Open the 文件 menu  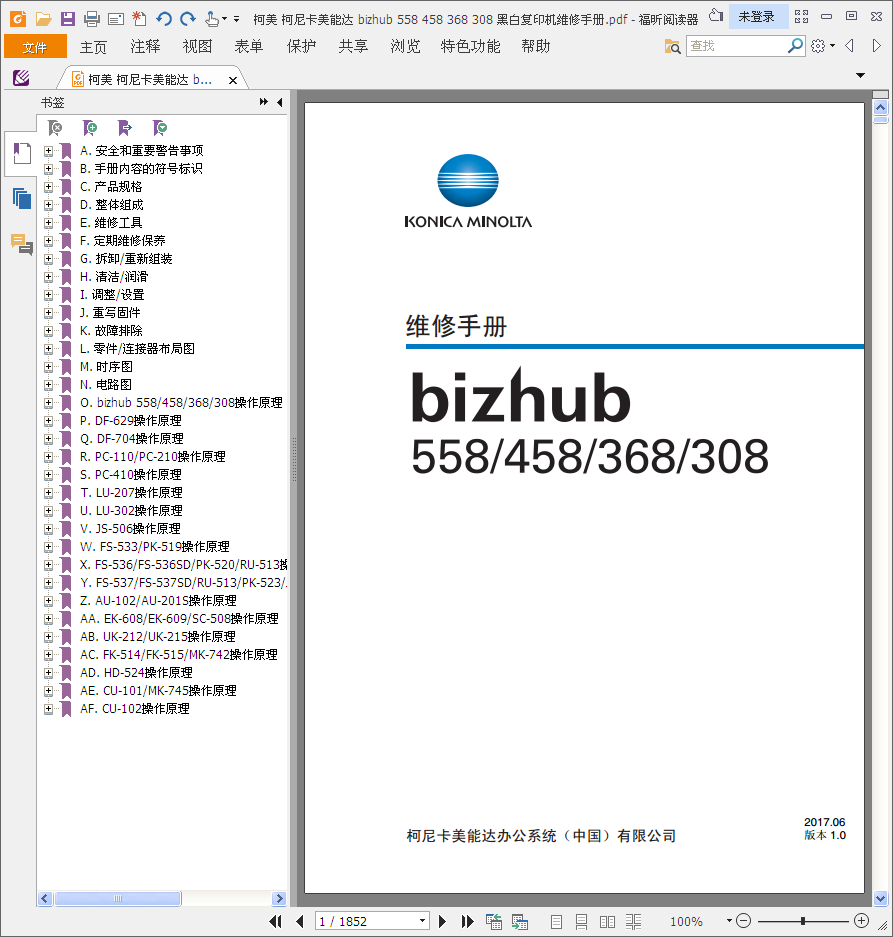(35, 47)
